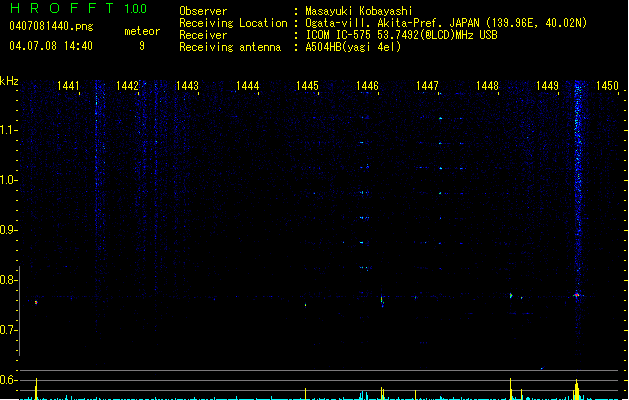Click the small echo just before 1445

pos(305,305)
